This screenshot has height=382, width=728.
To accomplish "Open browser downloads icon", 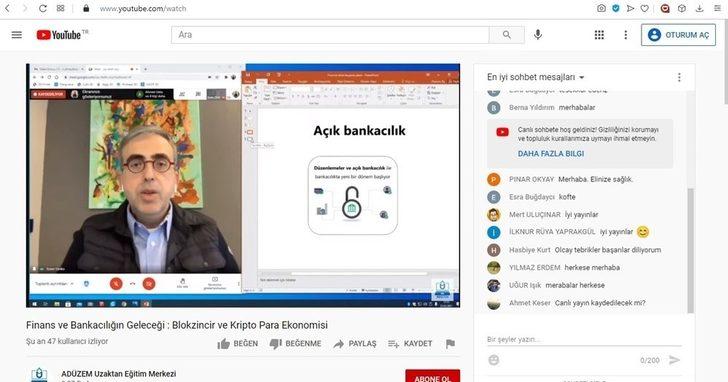I will pyautogui.click(x=699, y=8).
